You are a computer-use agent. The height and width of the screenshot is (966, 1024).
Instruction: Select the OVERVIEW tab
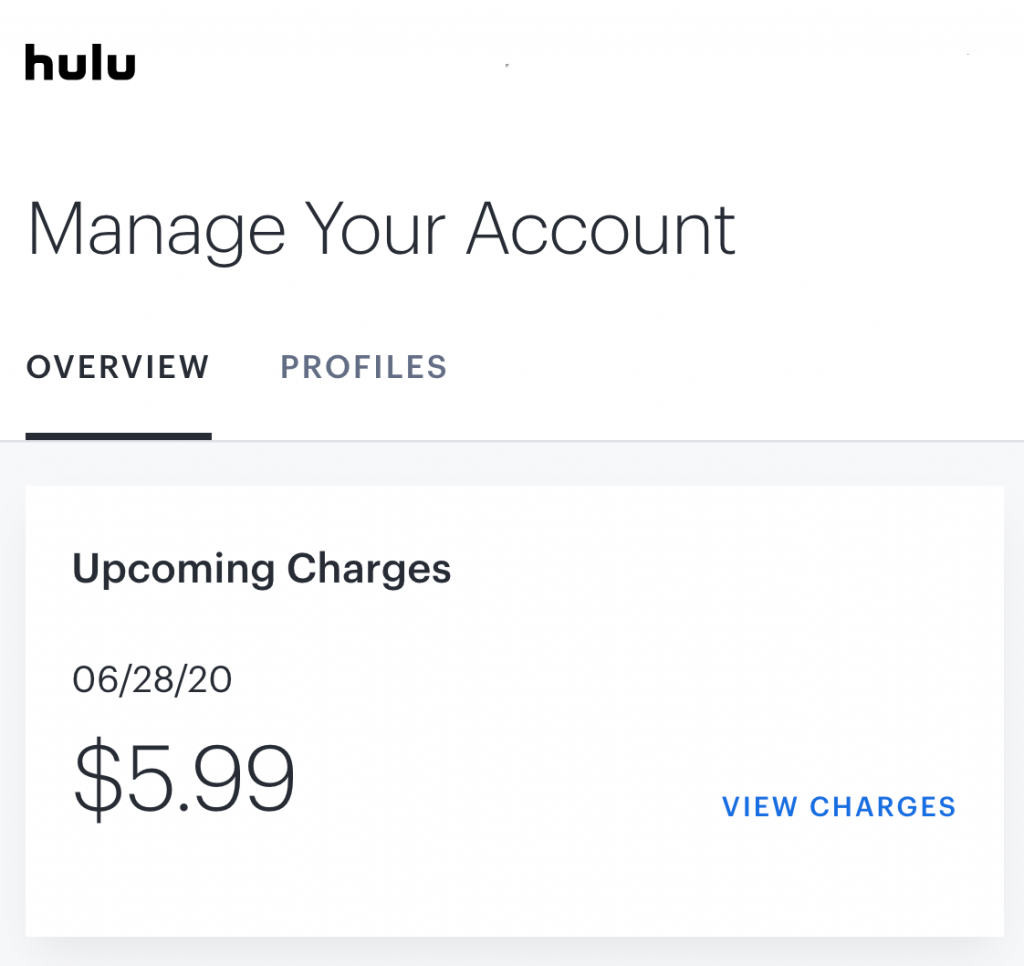click(118, 367)
